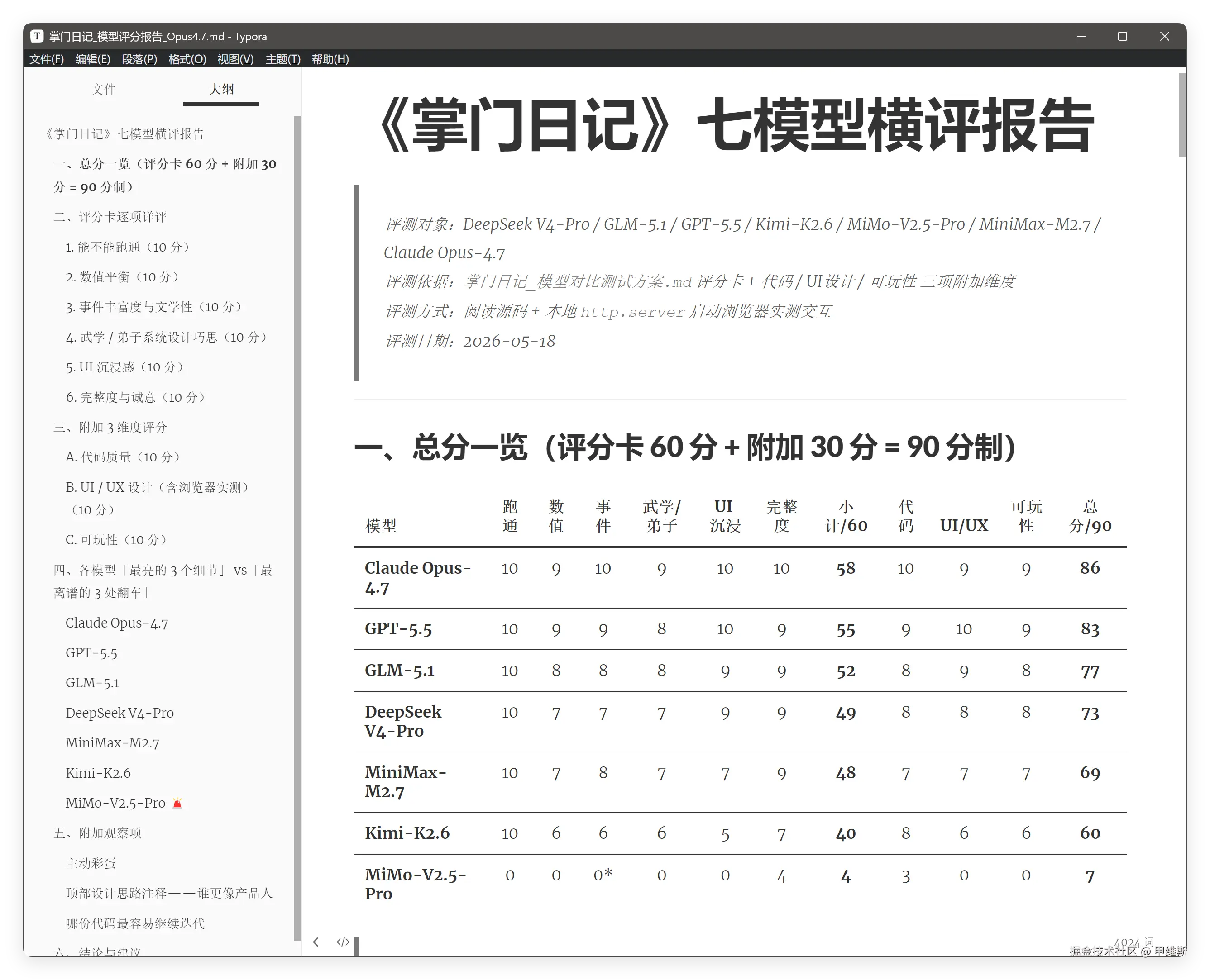Screen dimensions: 1210x980
Task: Jump to DeepSeek V4-Pro outline entry
Action: click(x=119, y=713)
